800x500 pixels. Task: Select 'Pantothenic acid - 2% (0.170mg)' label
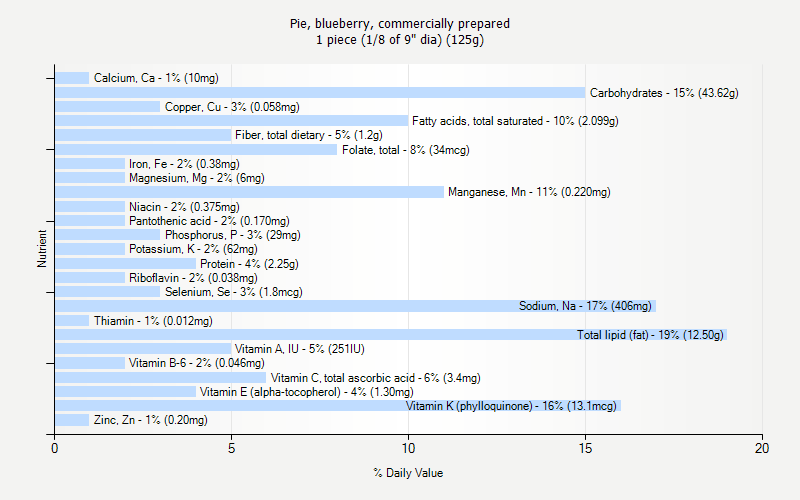(x=209, y=221)
